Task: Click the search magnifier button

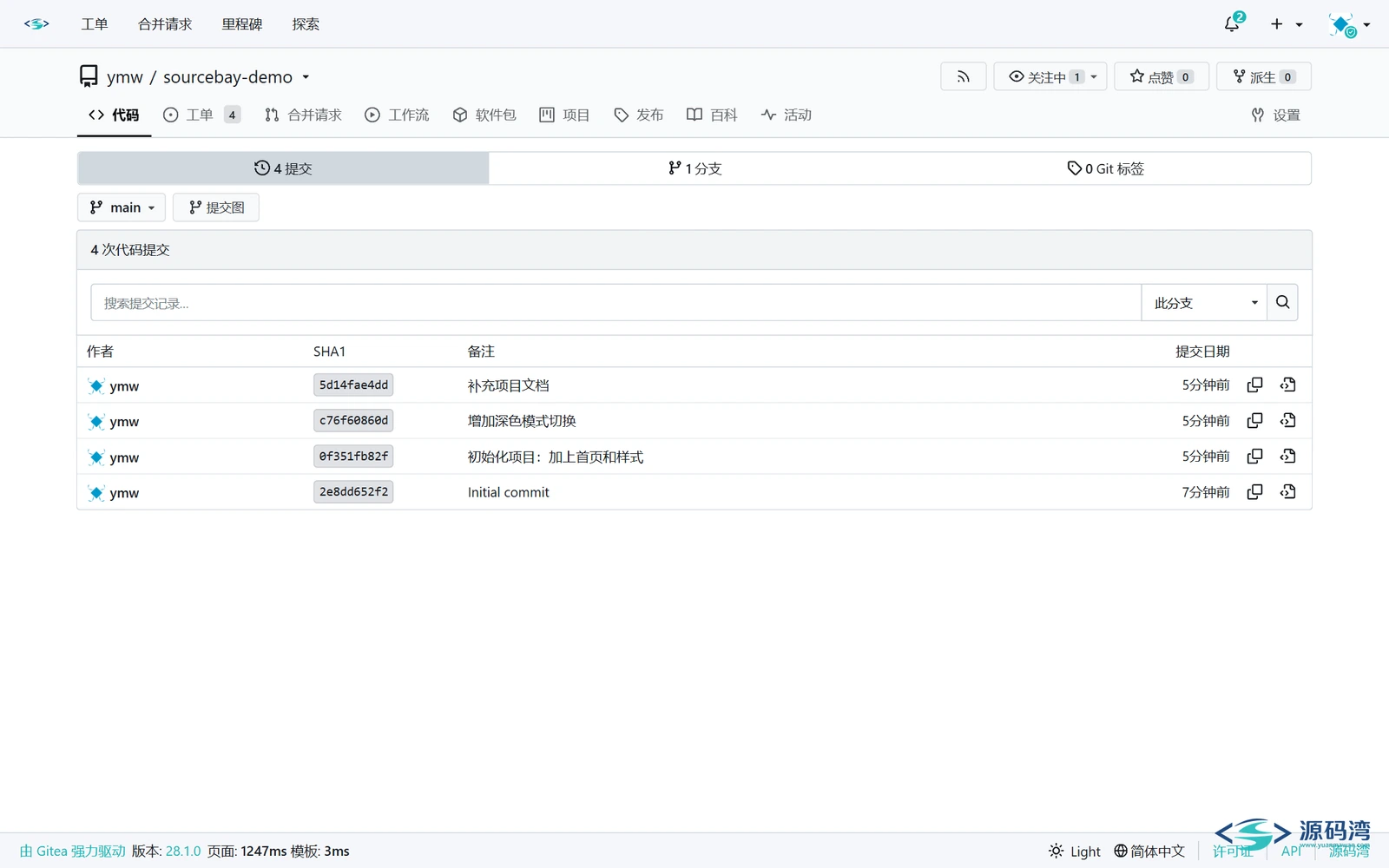Action: coord(1282,302)
